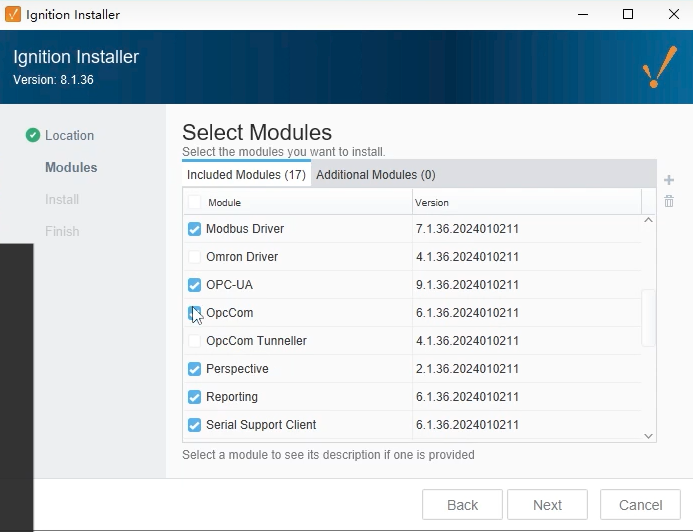Uncheck the Serial Support Client module
This screenshot has height=532, width=693.
194,425
